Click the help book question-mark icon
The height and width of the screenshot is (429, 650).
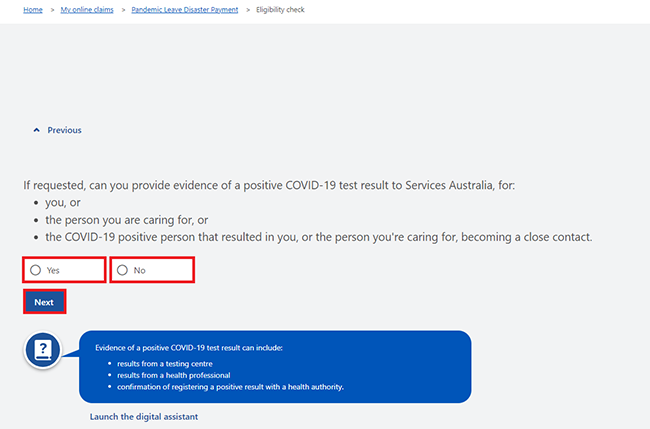(x=44, y=352)
